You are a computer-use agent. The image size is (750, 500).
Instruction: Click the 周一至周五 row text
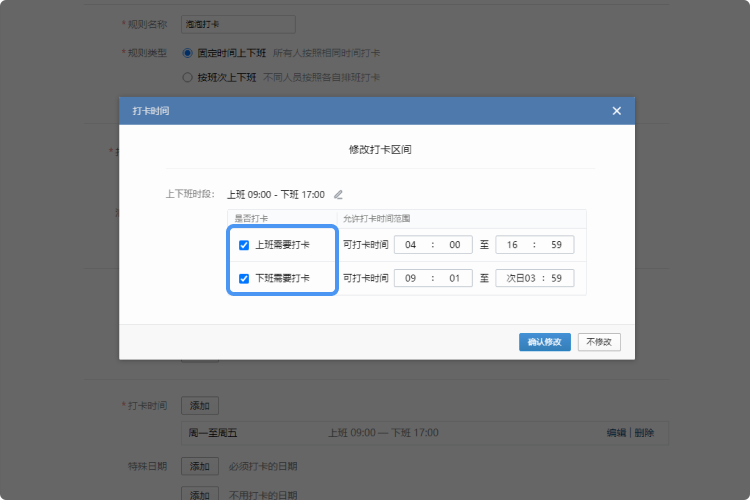[x=213, y=433]
